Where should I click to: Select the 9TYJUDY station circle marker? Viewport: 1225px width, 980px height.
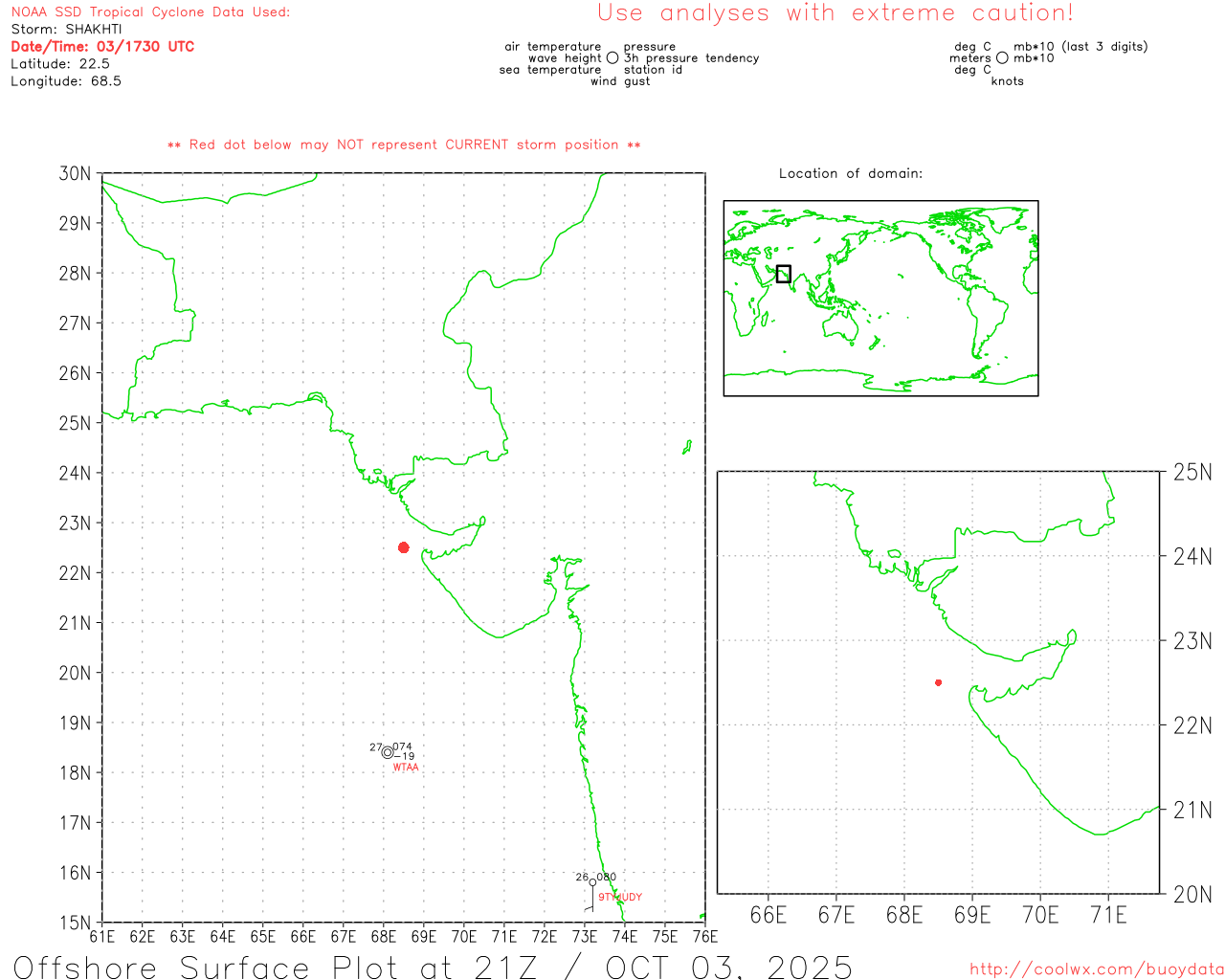(x=592, y=882)
